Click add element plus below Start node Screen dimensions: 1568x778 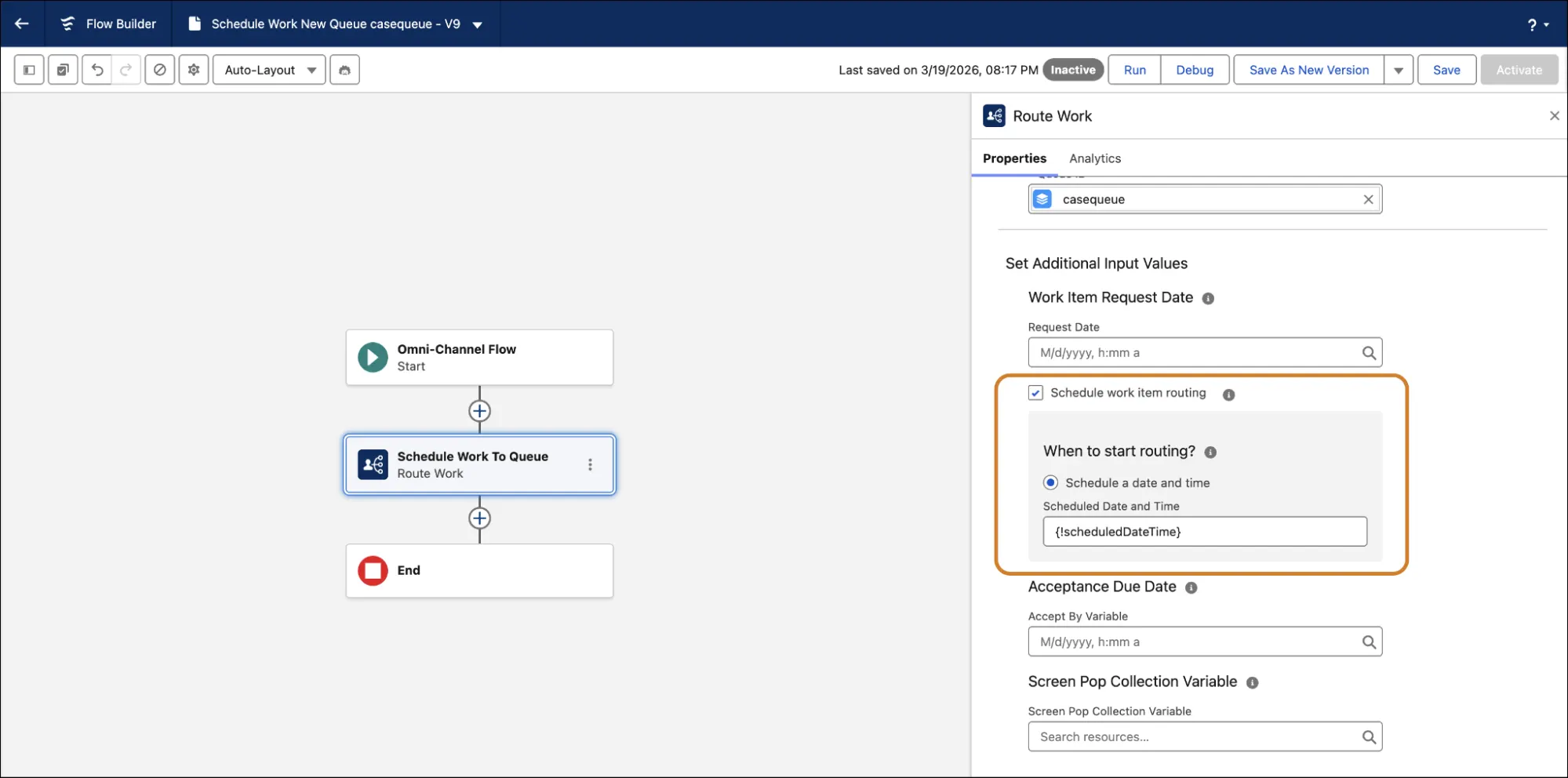coord(479,411)
